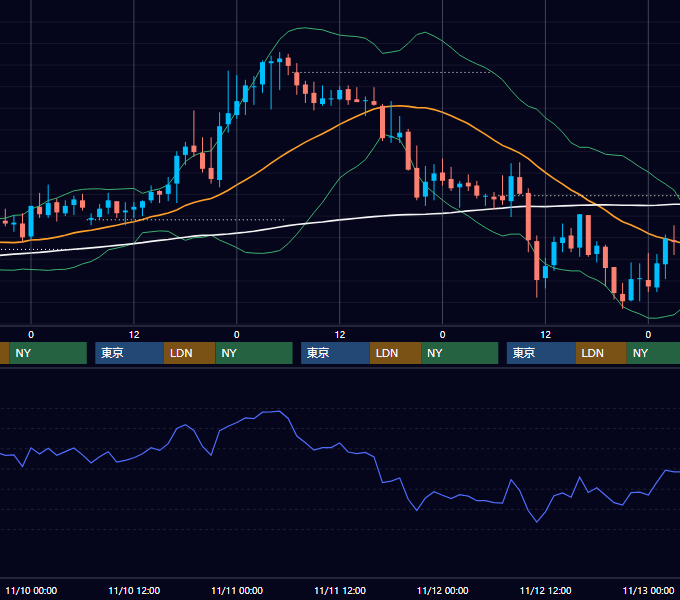Screen dimensions: 680x600
Task: Click the 11/10 12:00 date label
Action: (x=134, y=590)
